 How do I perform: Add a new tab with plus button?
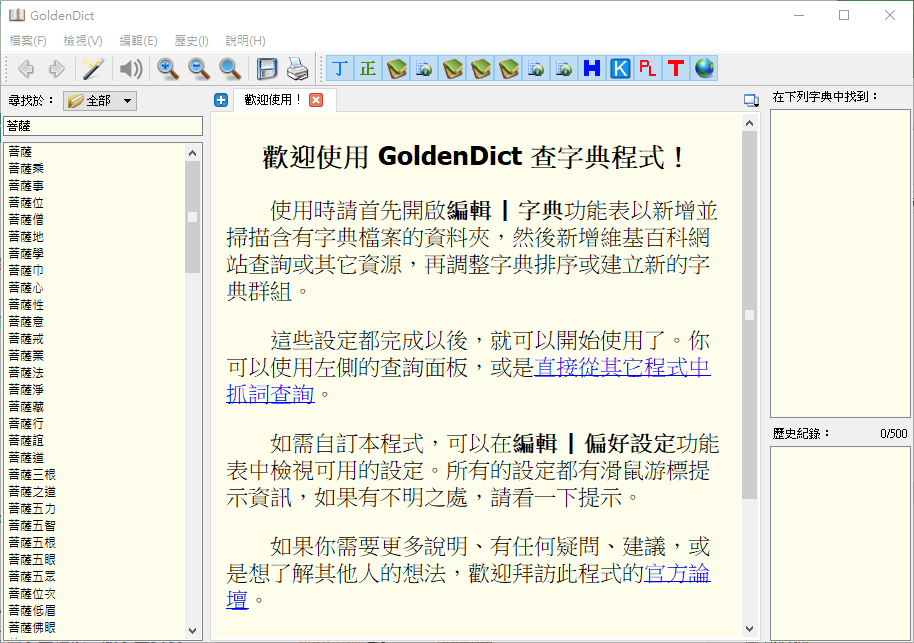[221, 100]
